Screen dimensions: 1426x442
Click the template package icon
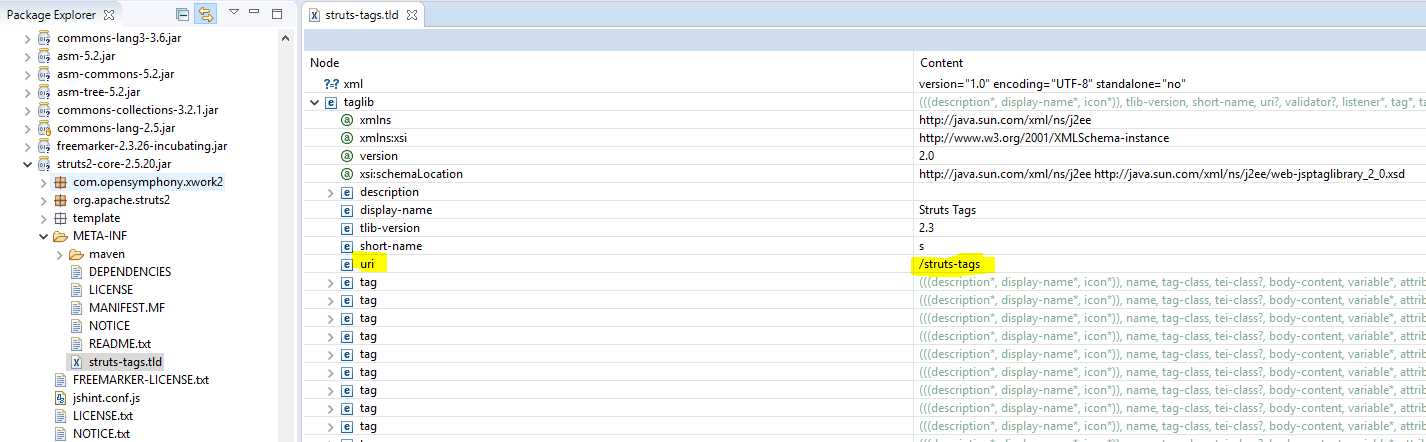point(60,218)
